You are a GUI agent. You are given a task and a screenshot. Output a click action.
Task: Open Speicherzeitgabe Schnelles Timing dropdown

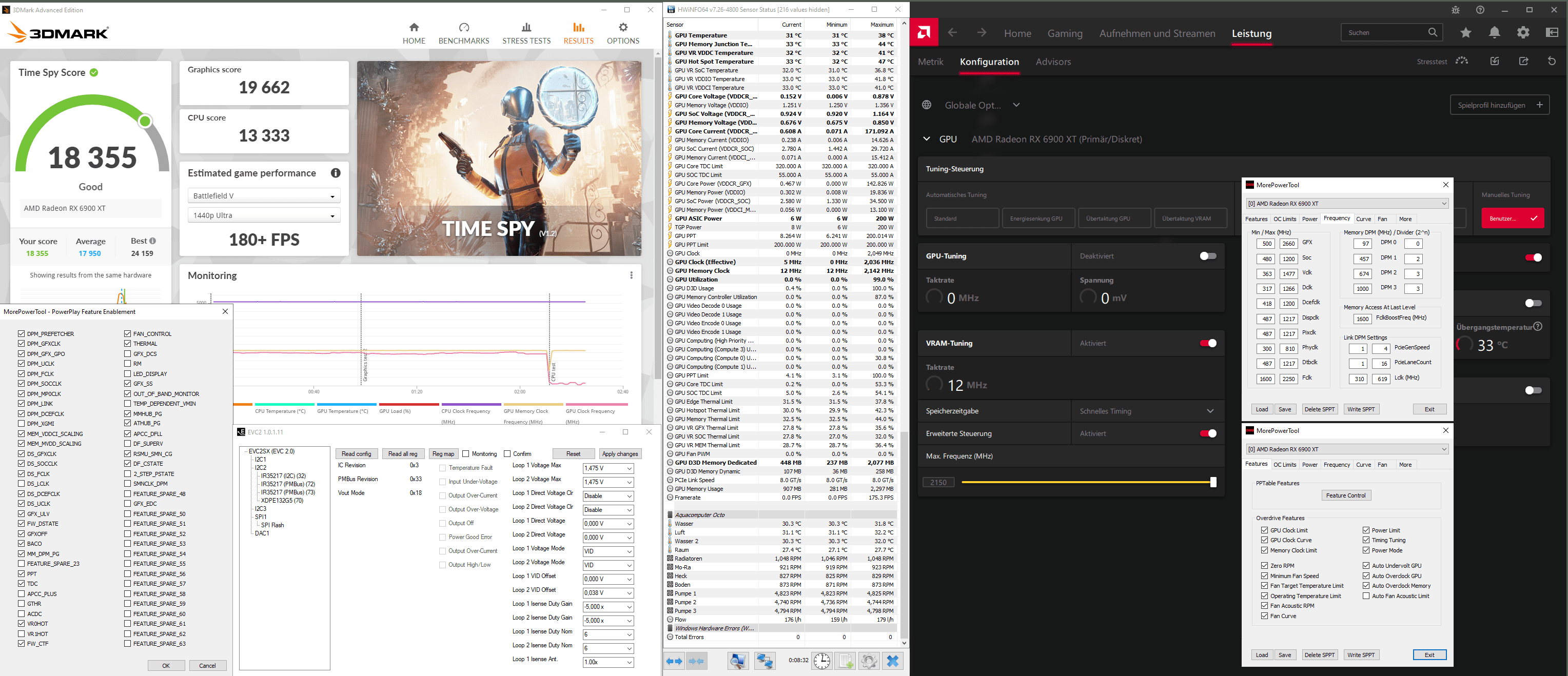point(1147,411)
